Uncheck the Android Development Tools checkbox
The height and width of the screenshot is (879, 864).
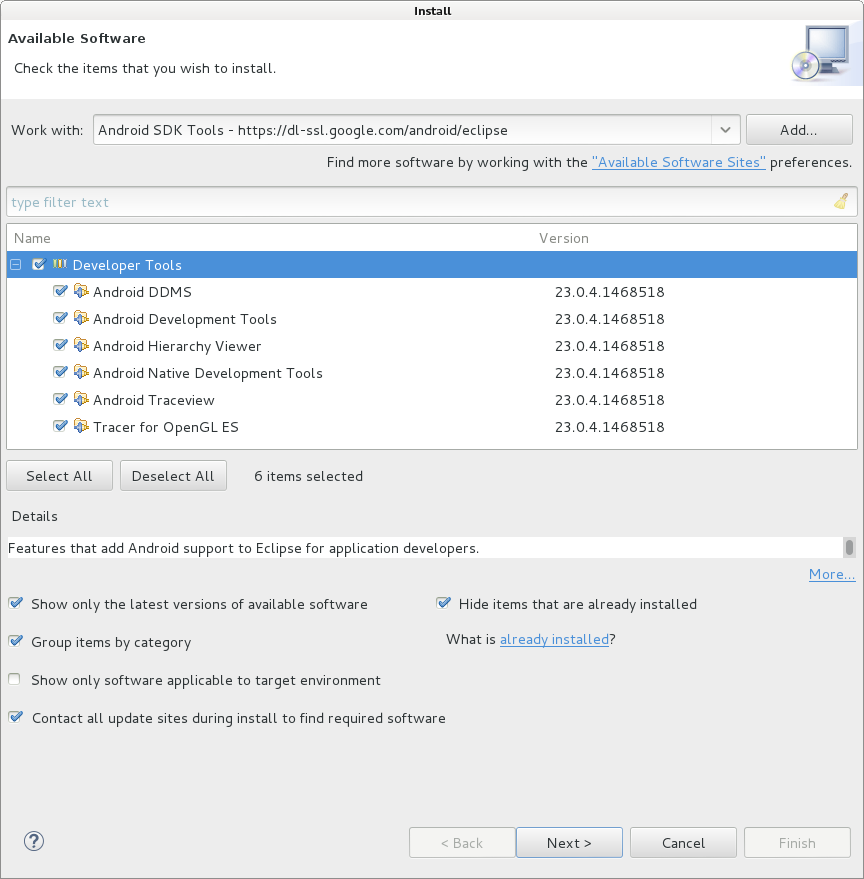point(60,318)
